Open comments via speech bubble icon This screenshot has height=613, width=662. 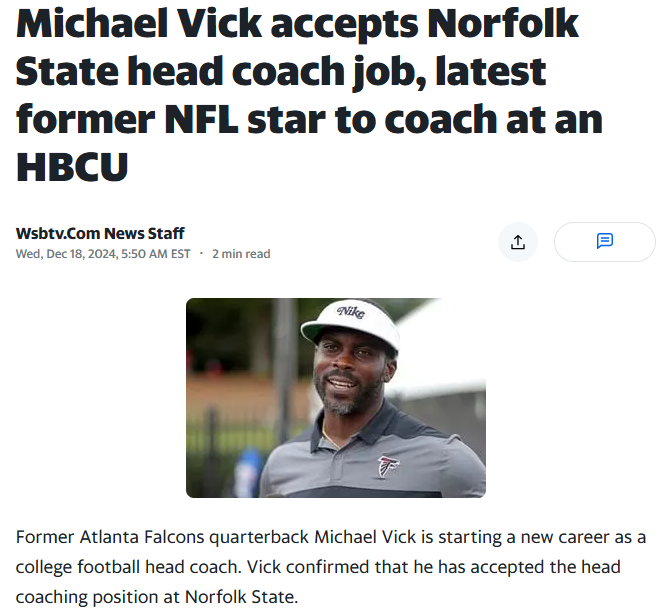(605, 241)
